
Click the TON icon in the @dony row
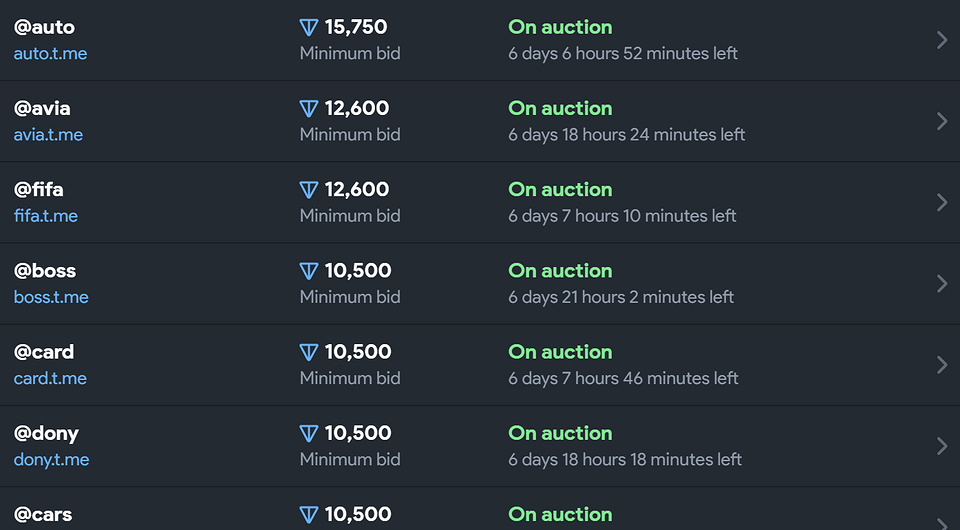[x=308, y=433]
